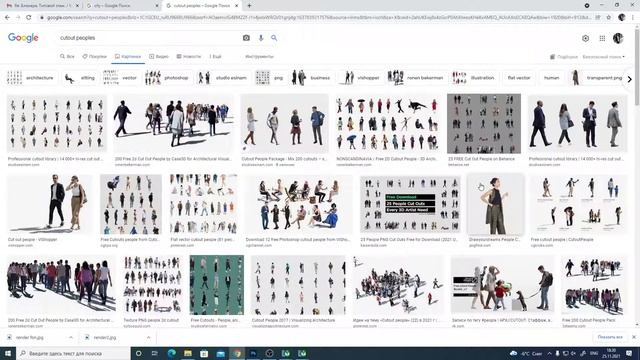
Task: Open a new browser tab
Action: point(249,6)
